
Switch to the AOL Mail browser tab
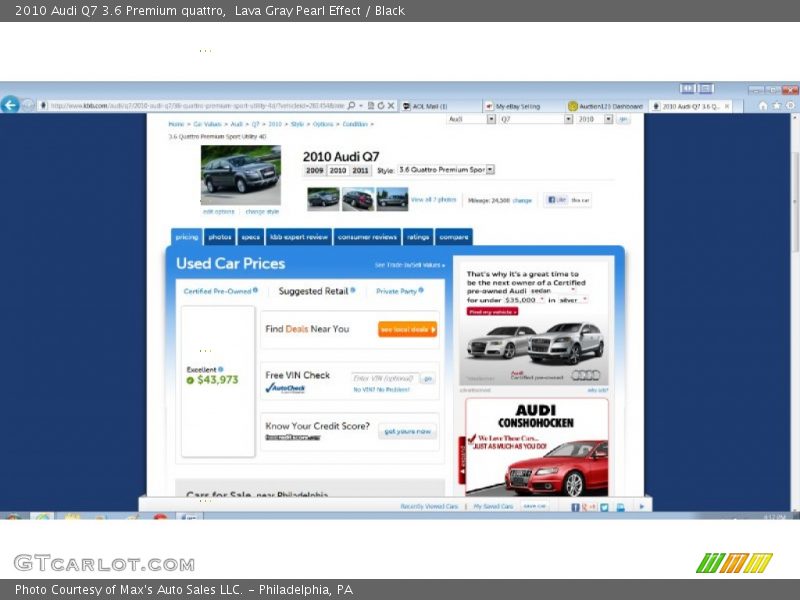[x=440, y=106]
